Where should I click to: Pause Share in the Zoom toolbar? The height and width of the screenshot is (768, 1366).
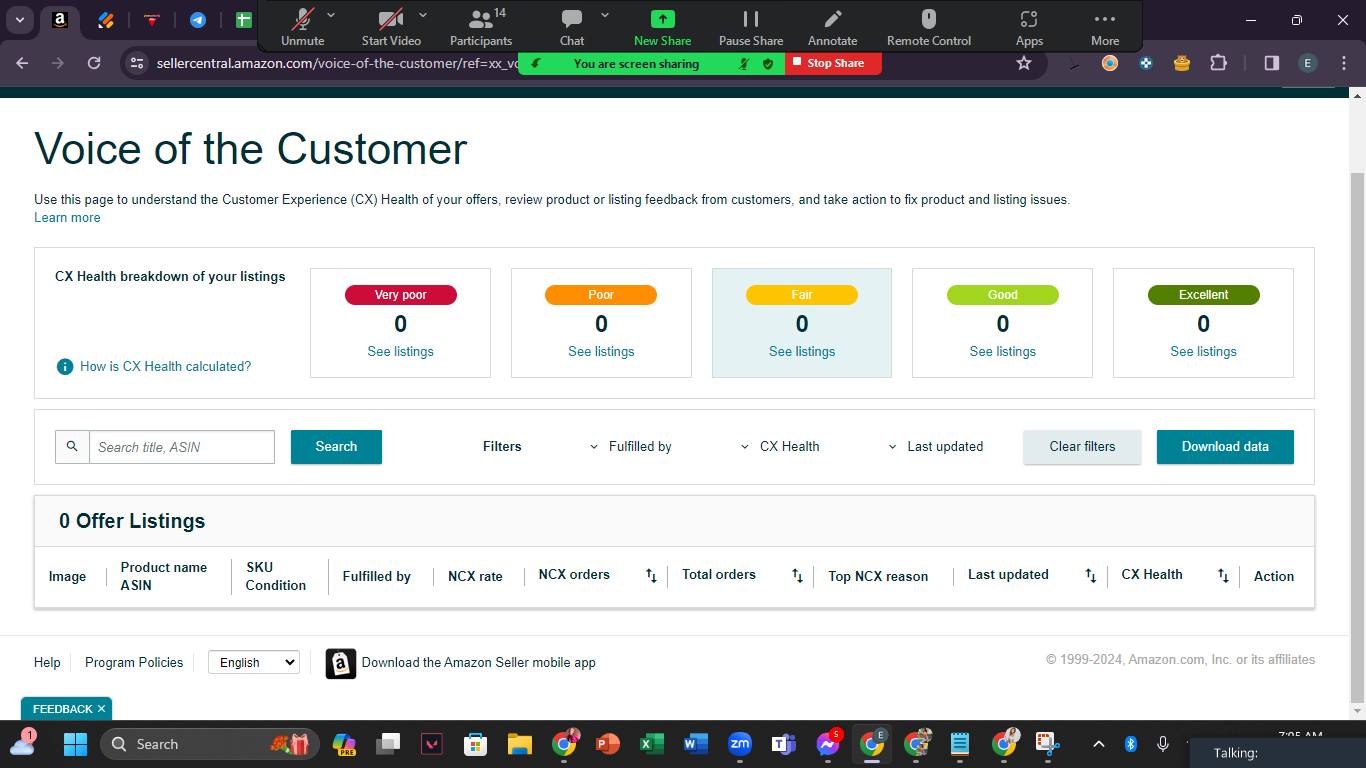coord(751,27)
